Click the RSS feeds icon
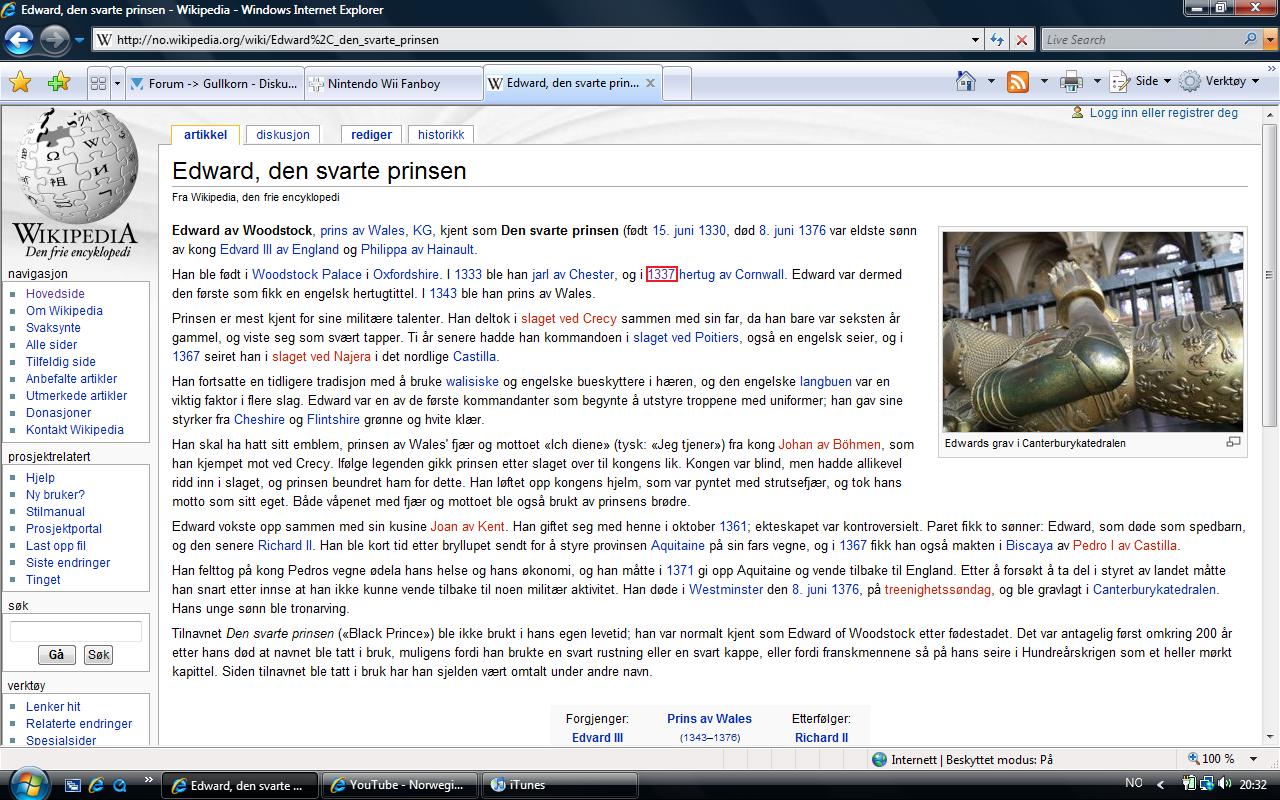The width and height of the screenshot is (1280, 800). click(1018, 81)
